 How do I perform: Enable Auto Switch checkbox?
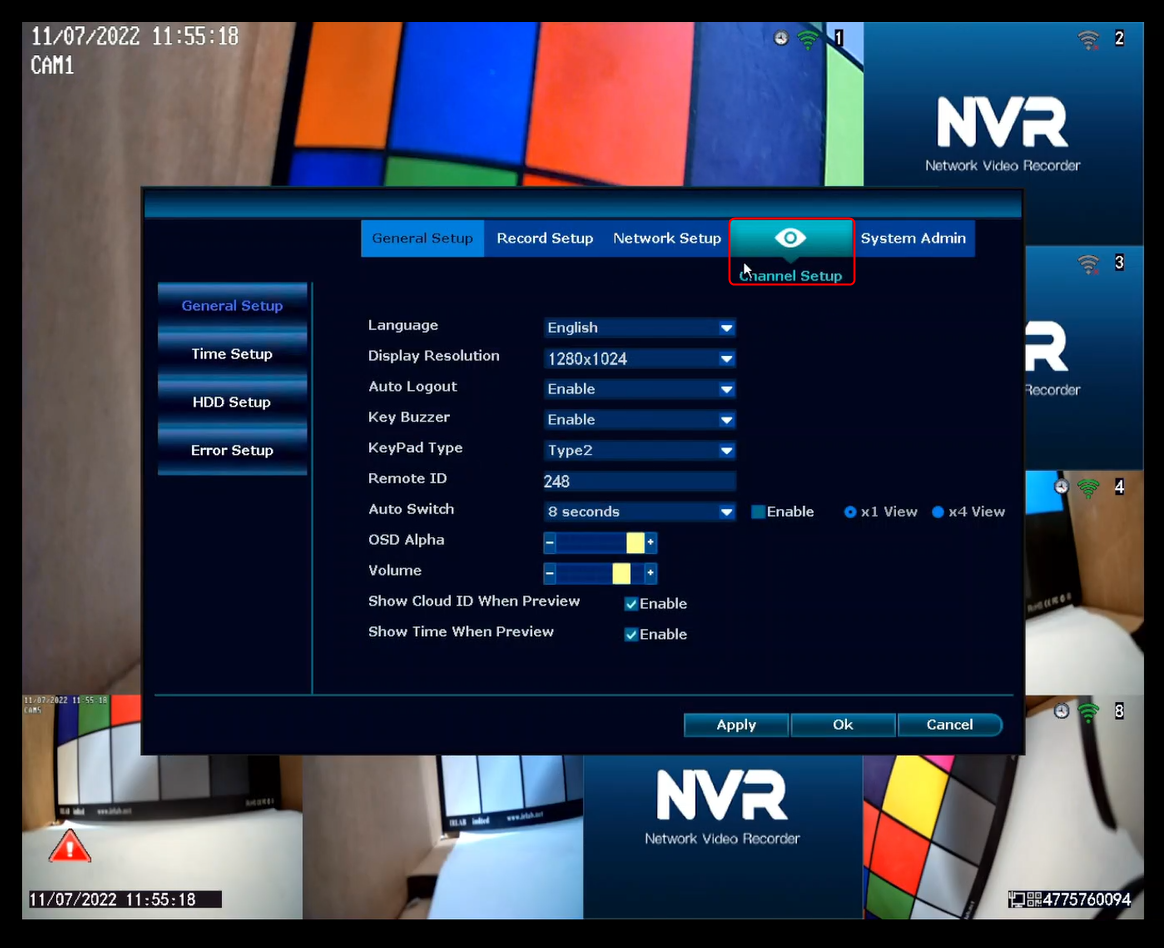[x=758, y=511]
